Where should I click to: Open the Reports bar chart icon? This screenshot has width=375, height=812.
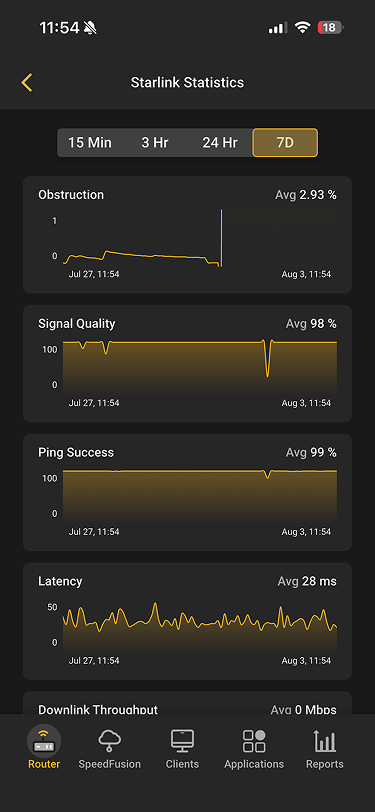[325, 741]
